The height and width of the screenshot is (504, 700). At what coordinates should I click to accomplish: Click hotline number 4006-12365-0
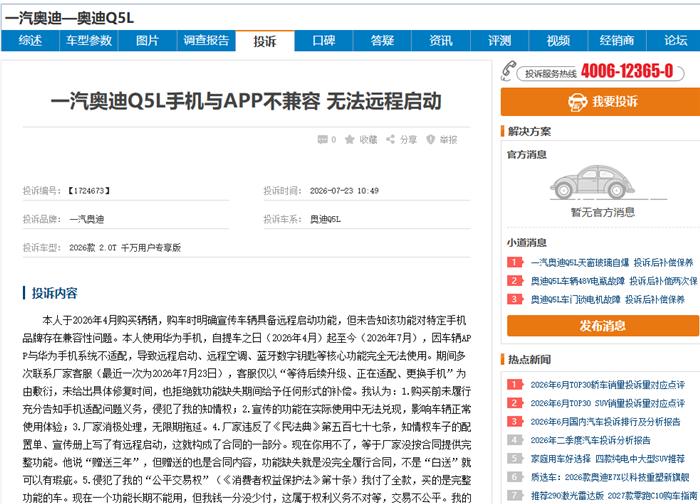click(x=627, y=71)
